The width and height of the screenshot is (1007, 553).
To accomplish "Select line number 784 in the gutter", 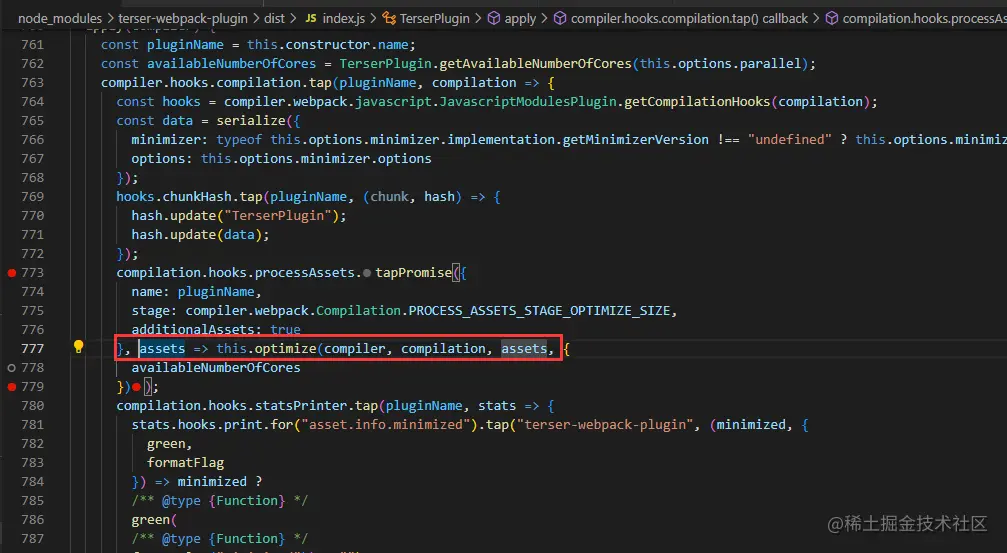I will coord(32,482).
